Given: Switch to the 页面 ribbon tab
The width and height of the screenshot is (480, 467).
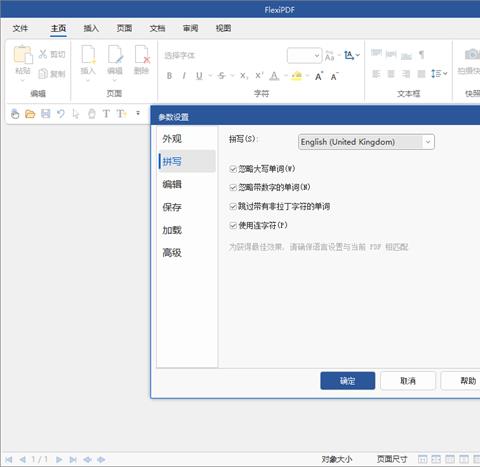Looking at the screenshot, I should point(124,28).
